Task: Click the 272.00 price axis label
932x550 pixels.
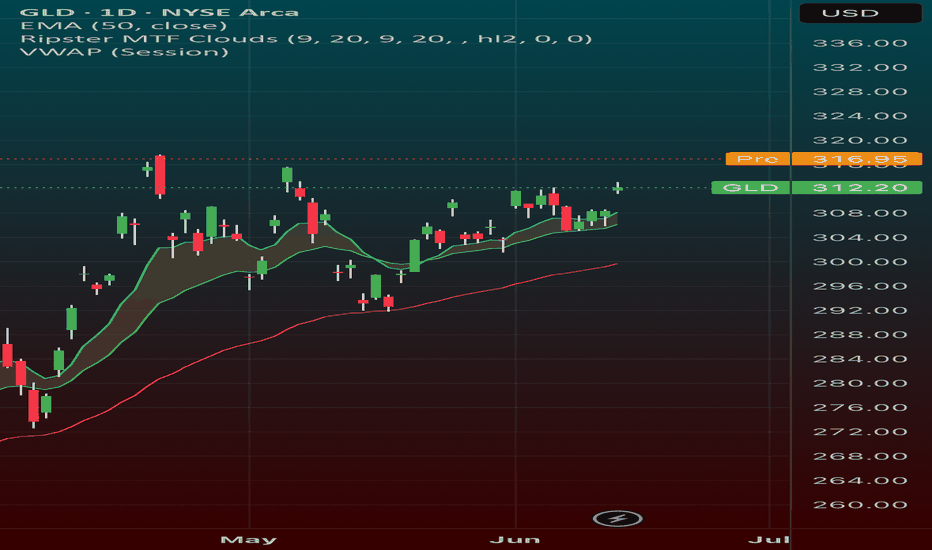Action: (859, 432)
